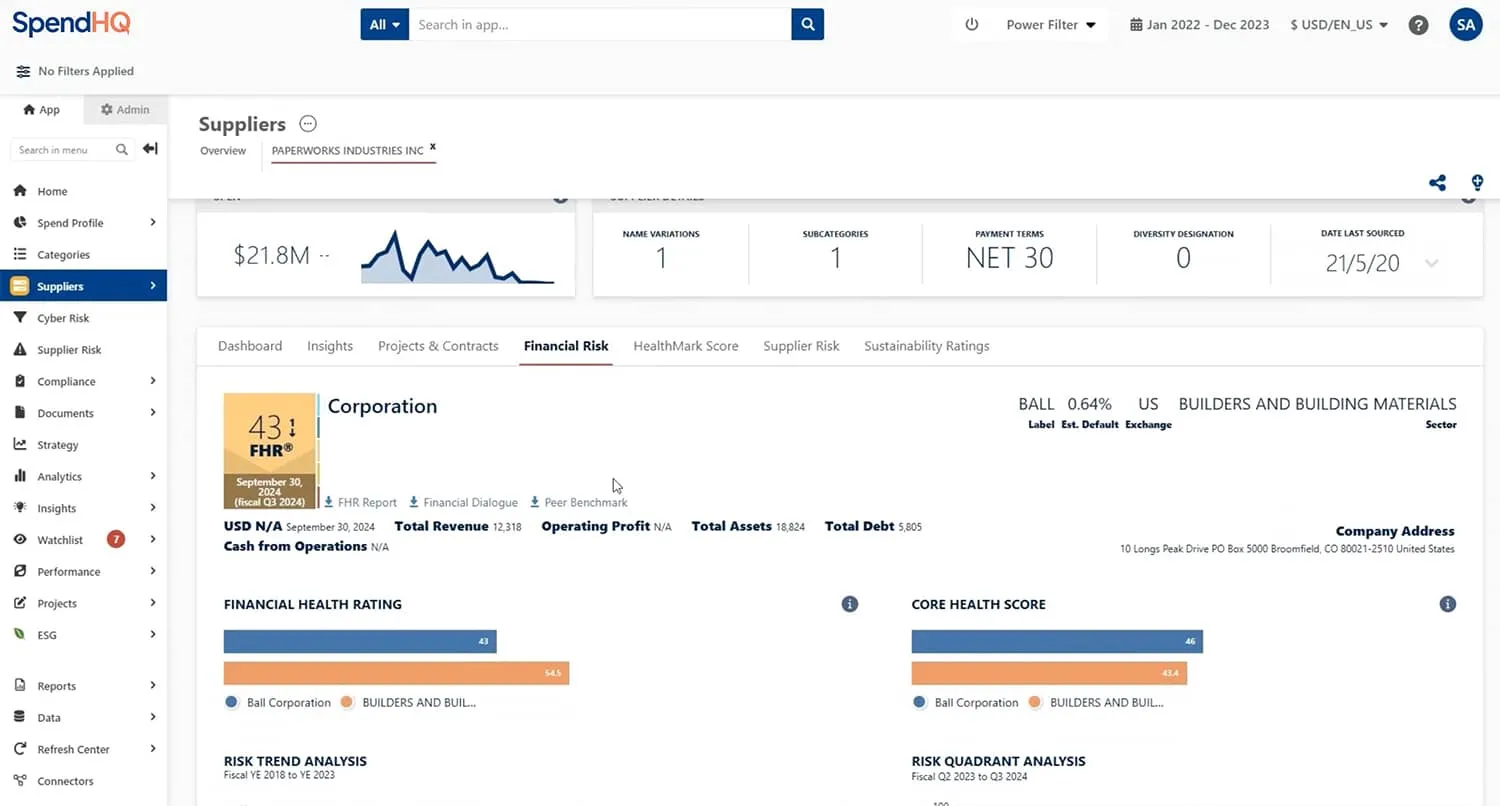The height and width of the screenshot is (806, 1500).
Task: Open the Projects & Contracts tab
Action: (438, 346)
